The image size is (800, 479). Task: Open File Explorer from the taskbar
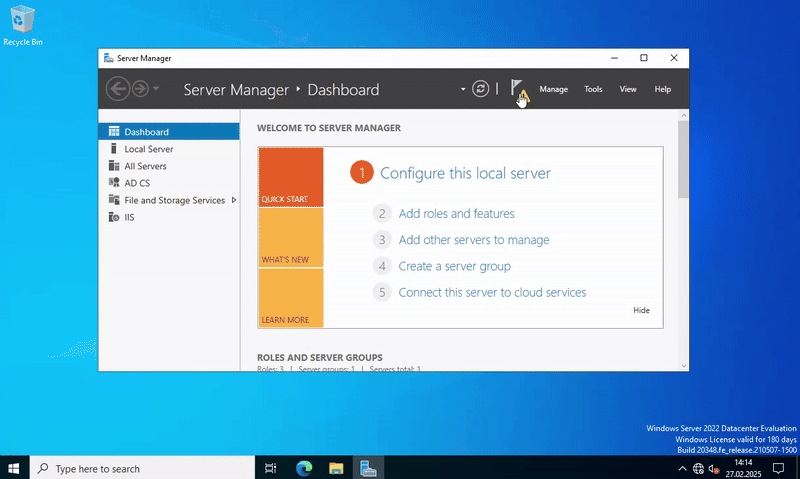(336, 468)
